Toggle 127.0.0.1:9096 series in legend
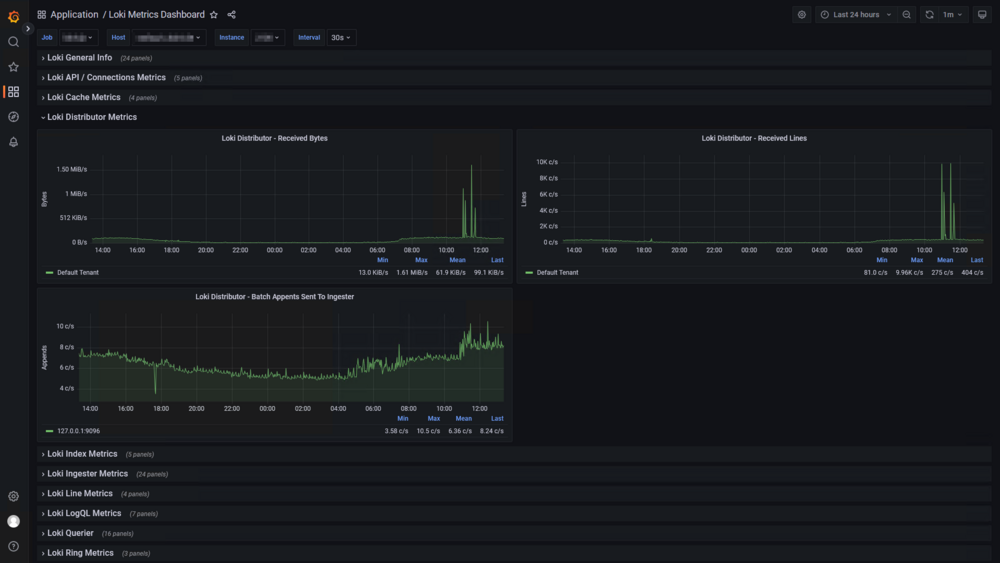Viewport: 1000px width, 563px height. point(73,431)
